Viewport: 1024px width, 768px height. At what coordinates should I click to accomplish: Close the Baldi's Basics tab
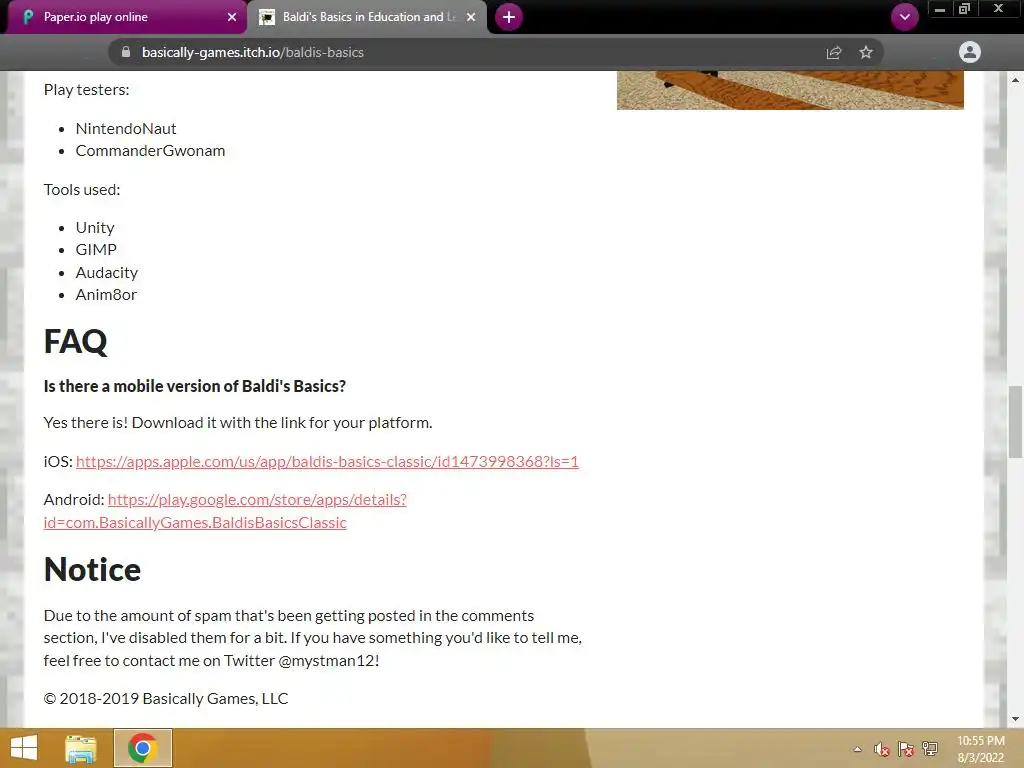pos(471,17)
